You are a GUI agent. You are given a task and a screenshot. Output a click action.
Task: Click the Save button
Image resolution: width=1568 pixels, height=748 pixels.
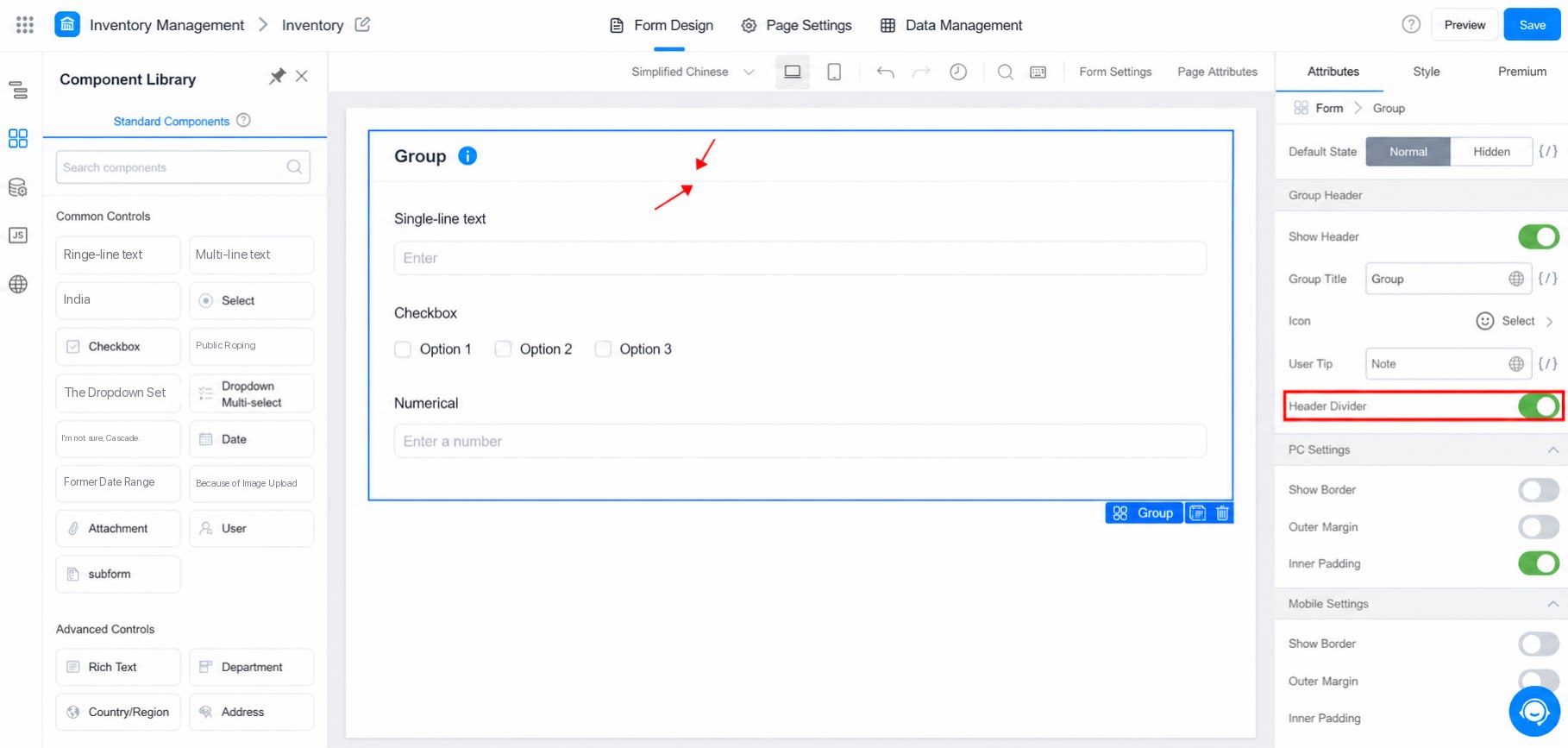point(1532,24)
